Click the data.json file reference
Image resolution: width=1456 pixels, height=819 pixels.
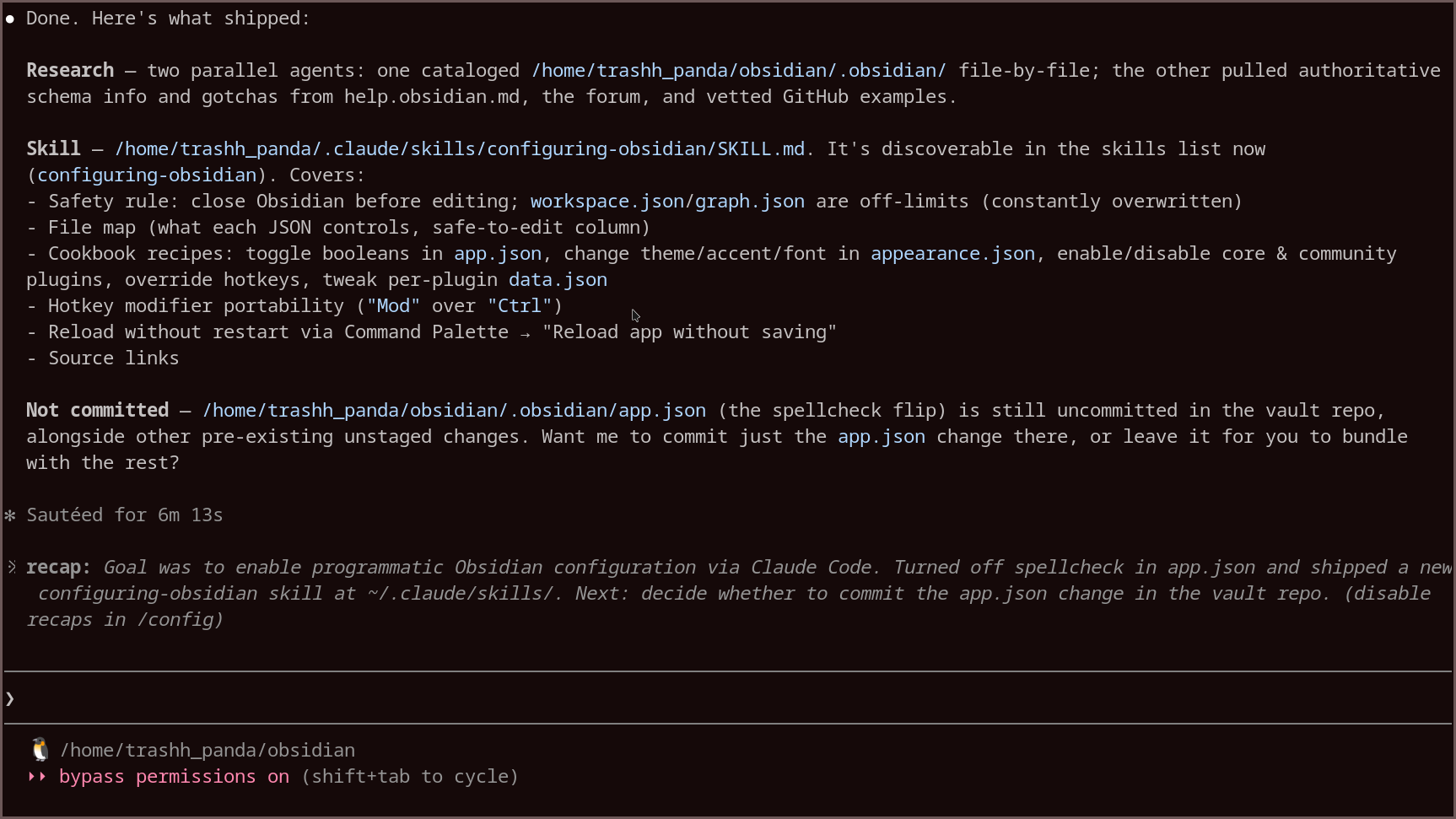coord(558,279)
